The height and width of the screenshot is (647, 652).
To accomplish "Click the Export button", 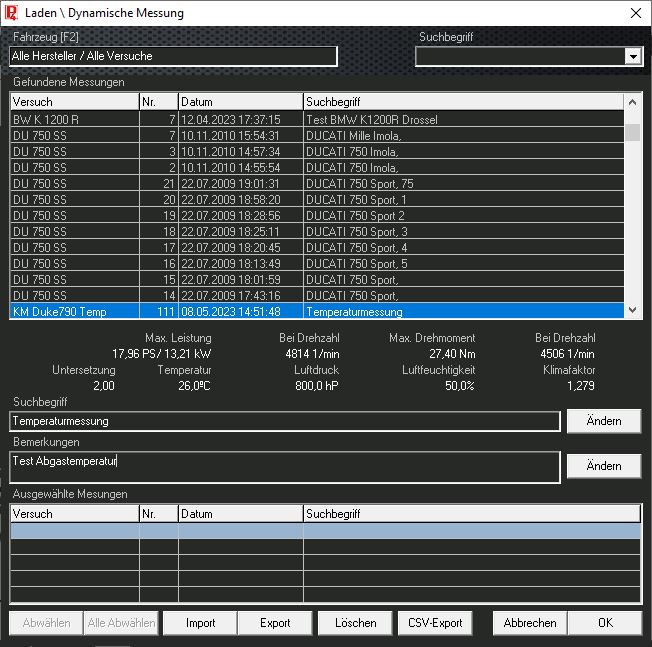I will pos(275,623).
